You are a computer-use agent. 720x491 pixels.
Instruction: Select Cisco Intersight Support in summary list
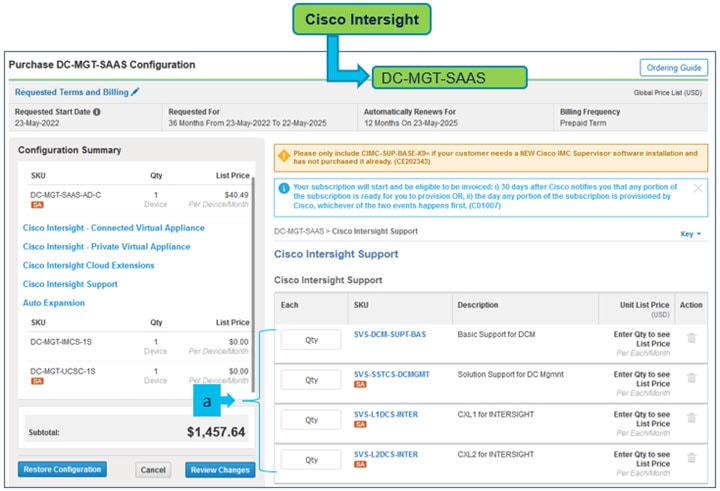70,284
